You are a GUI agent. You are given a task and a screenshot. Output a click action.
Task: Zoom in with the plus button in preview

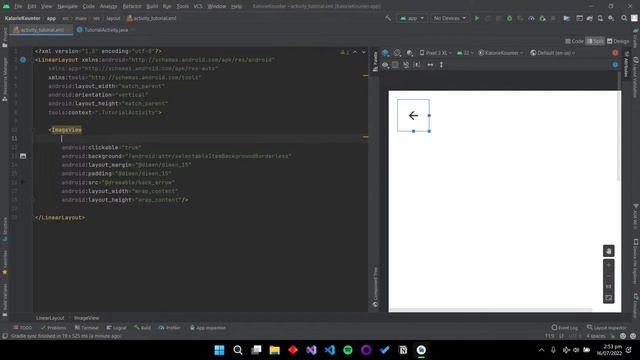coord(609,265)
